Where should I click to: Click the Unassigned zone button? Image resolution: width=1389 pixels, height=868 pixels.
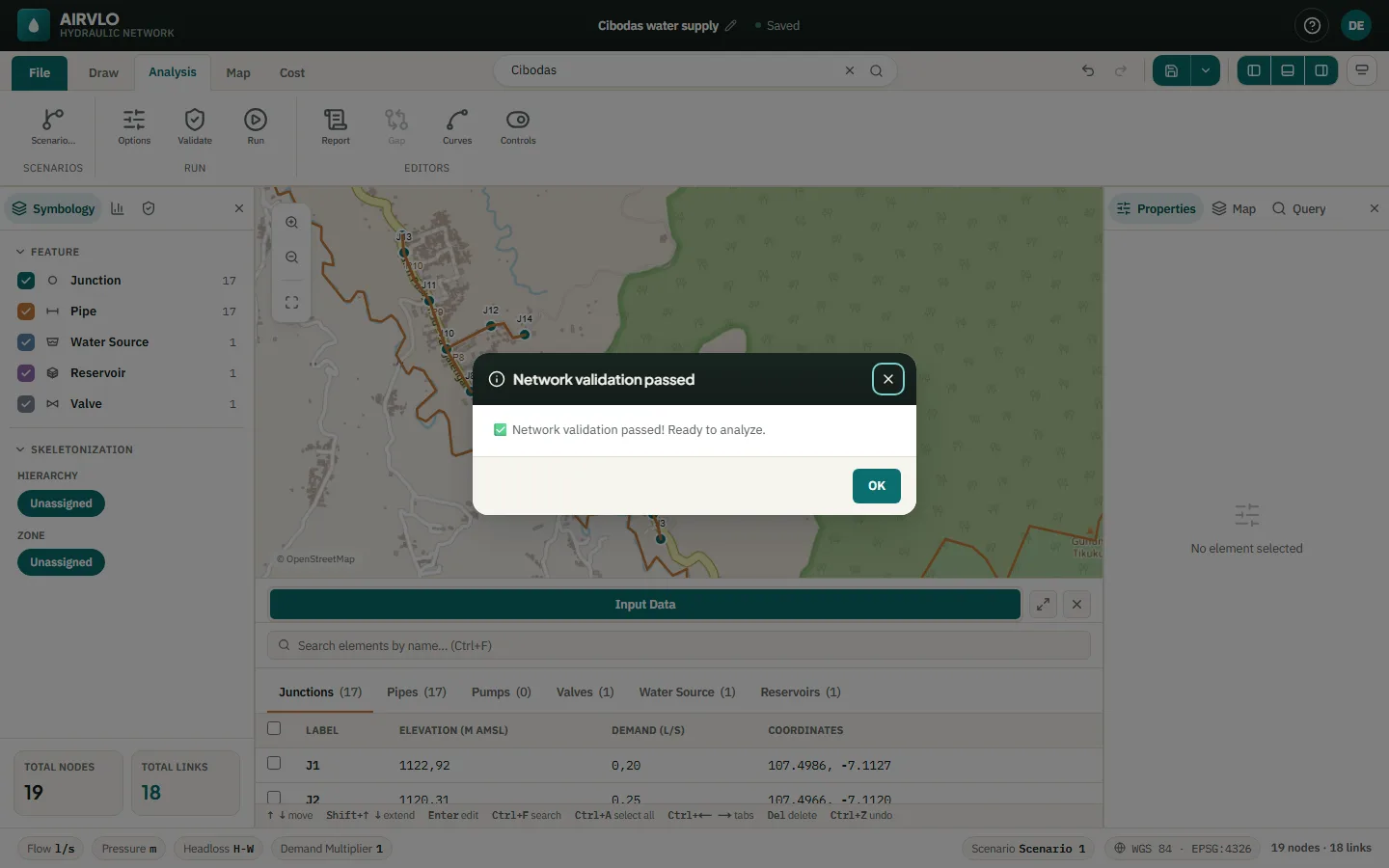tap(61, 562)
